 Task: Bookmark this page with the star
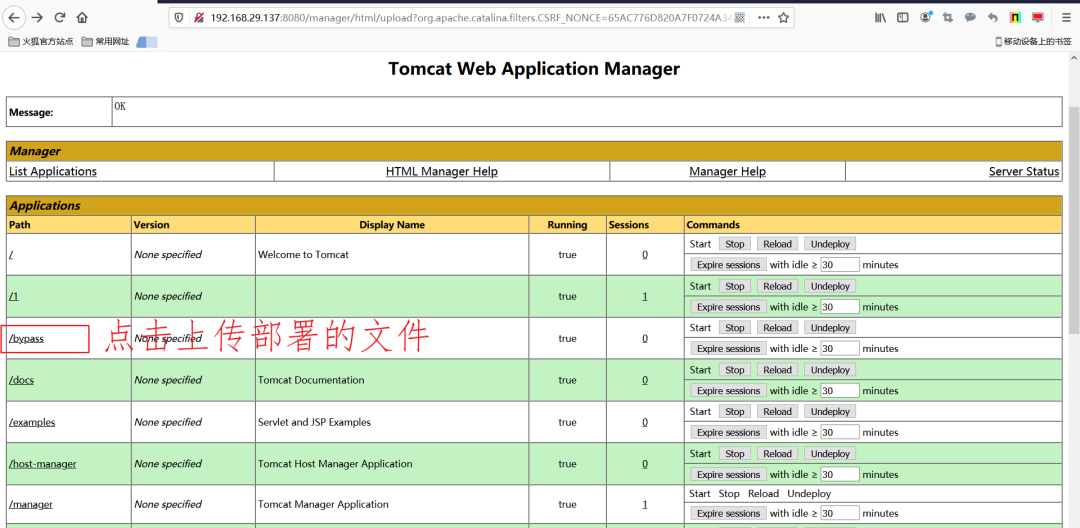click(x=783, y=18)
